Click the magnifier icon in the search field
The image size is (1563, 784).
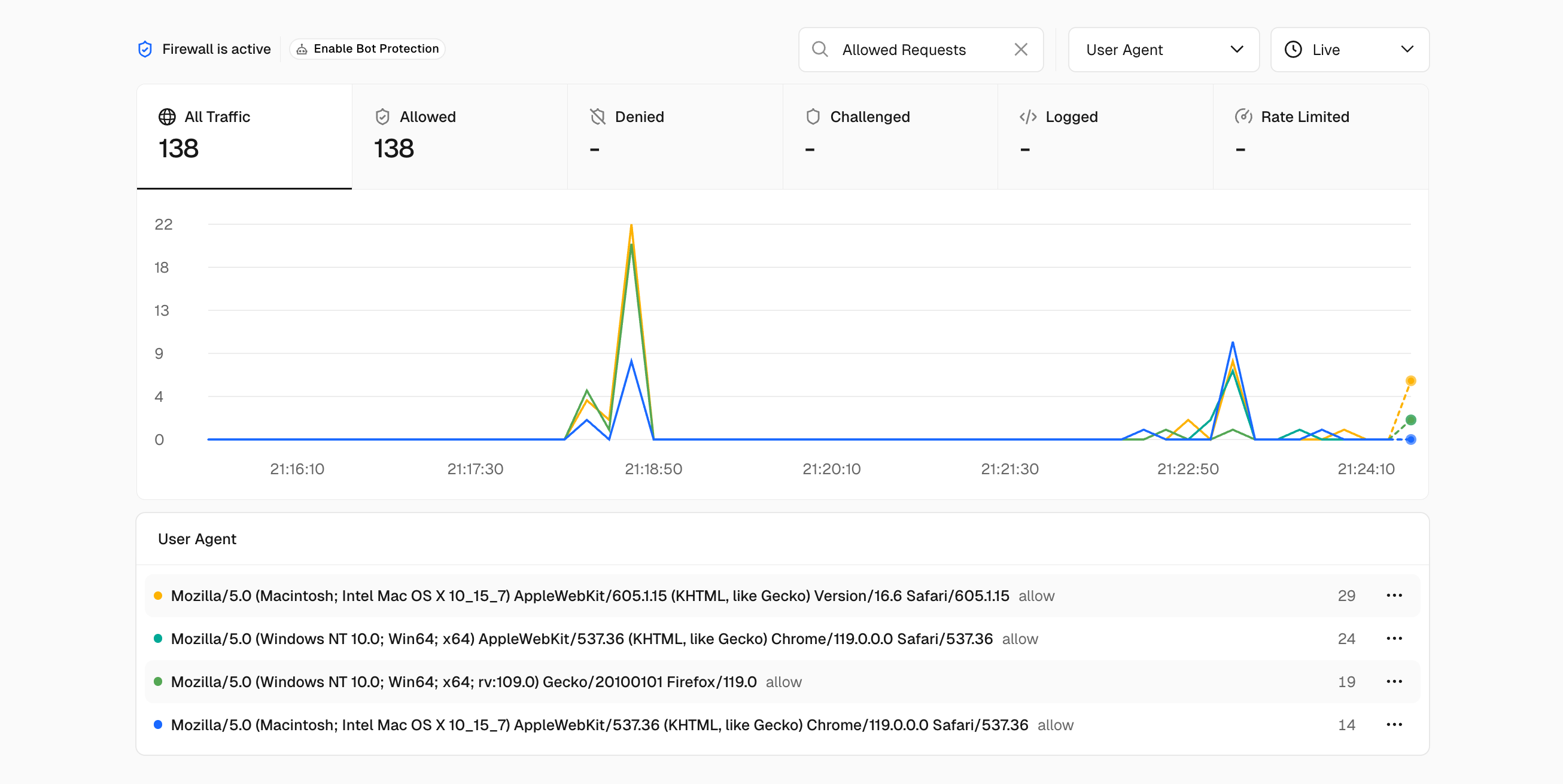820,49
